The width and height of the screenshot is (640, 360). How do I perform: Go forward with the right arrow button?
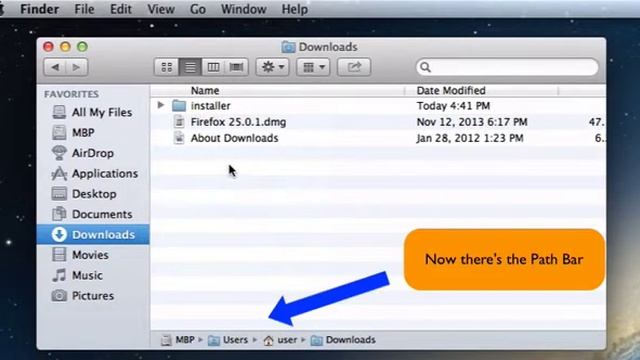pos(76,67)
